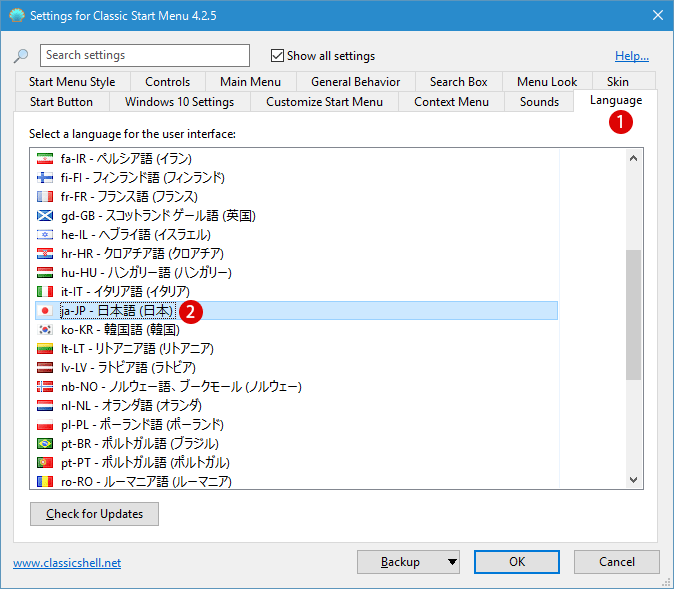
Task: Click the Lithuania flag icon for lt-LT
Action: tap(45, 348)
